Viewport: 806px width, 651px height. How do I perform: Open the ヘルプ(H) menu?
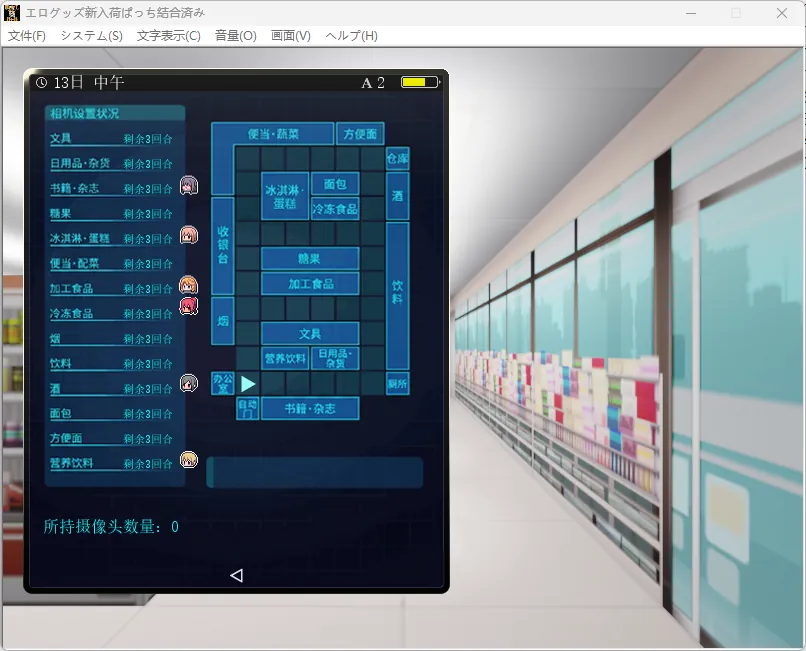[351, 35]
